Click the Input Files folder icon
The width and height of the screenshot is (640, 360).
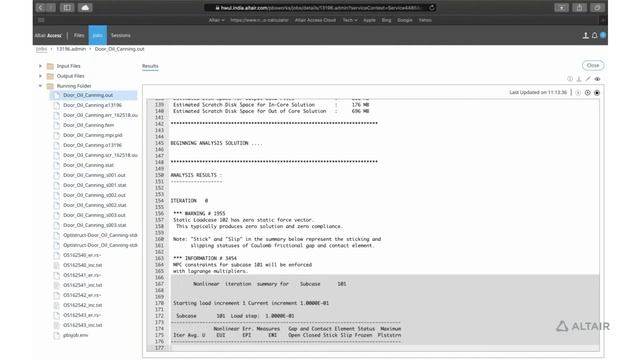[x=50, y=66]
